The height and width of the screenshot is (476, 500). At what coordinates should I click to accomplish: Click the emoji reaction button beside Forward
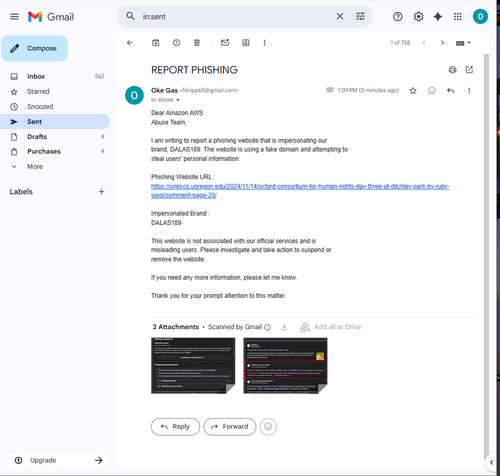(x=268, y=427)
